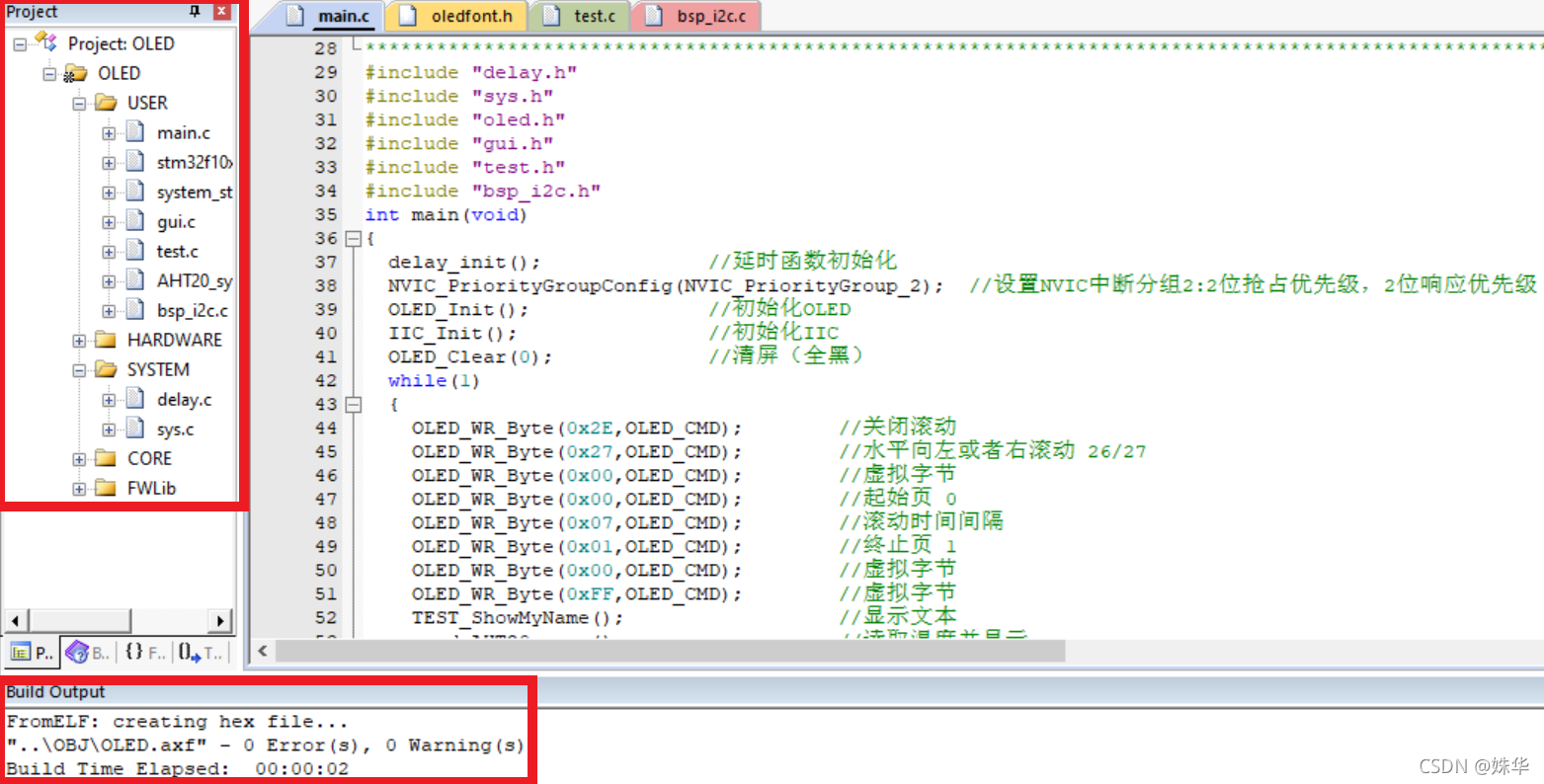This screenshot has width=1544, height=784.
Task: Expand the stm32f10x file node
Action: 109,163
